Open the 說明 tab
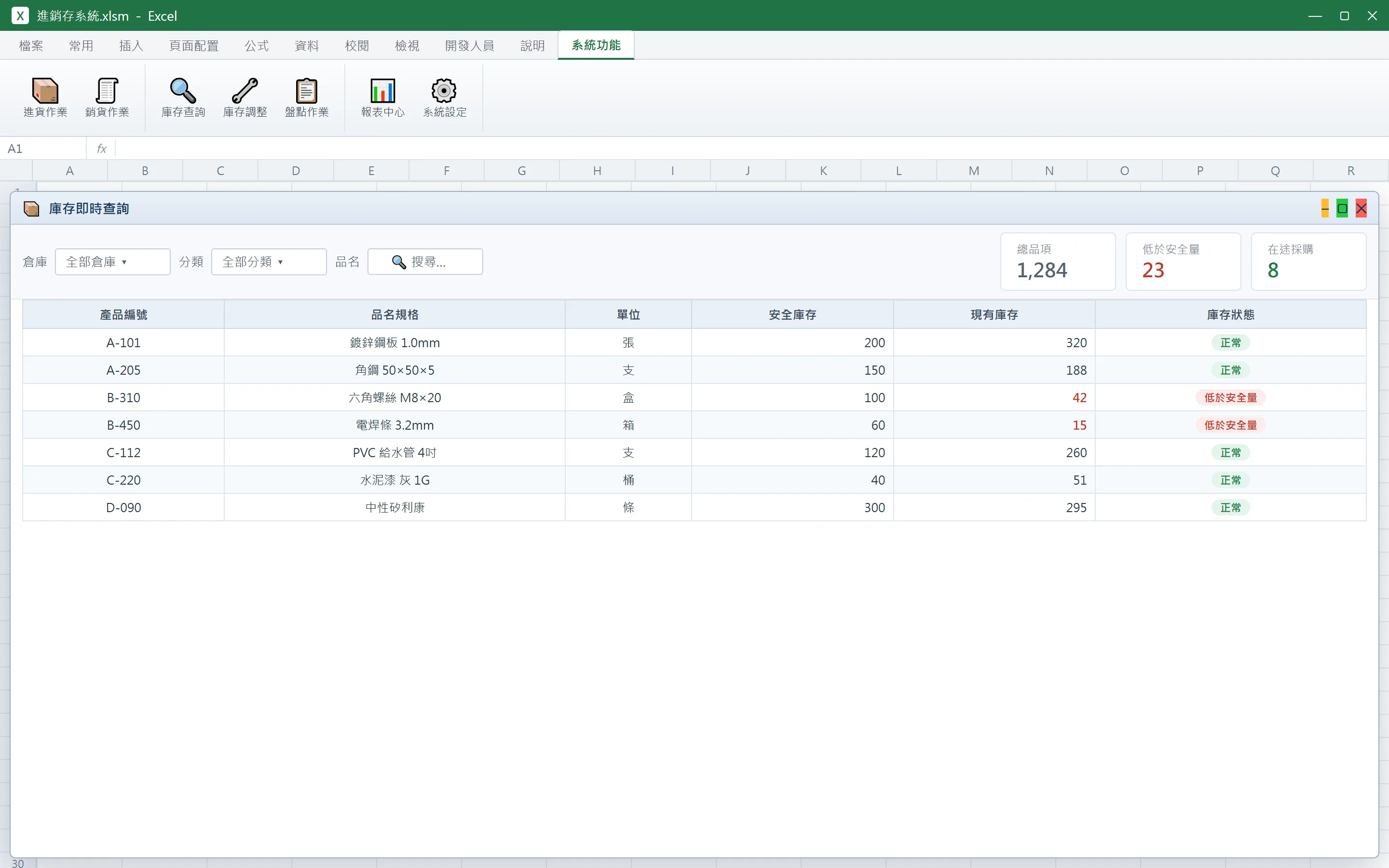The width and height of the screenshot is (1389, 868). [x=532, y=45]
